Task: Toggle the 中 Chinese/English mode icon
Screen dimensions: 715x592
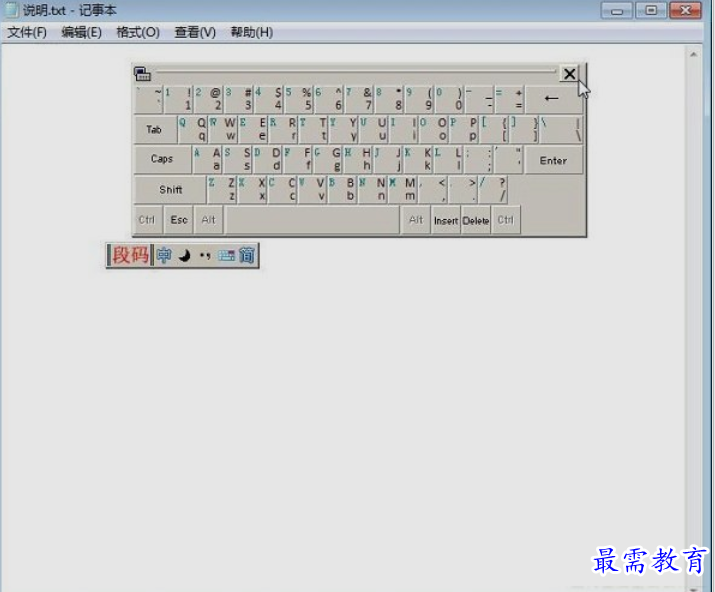Action: [x=164, y=255]
